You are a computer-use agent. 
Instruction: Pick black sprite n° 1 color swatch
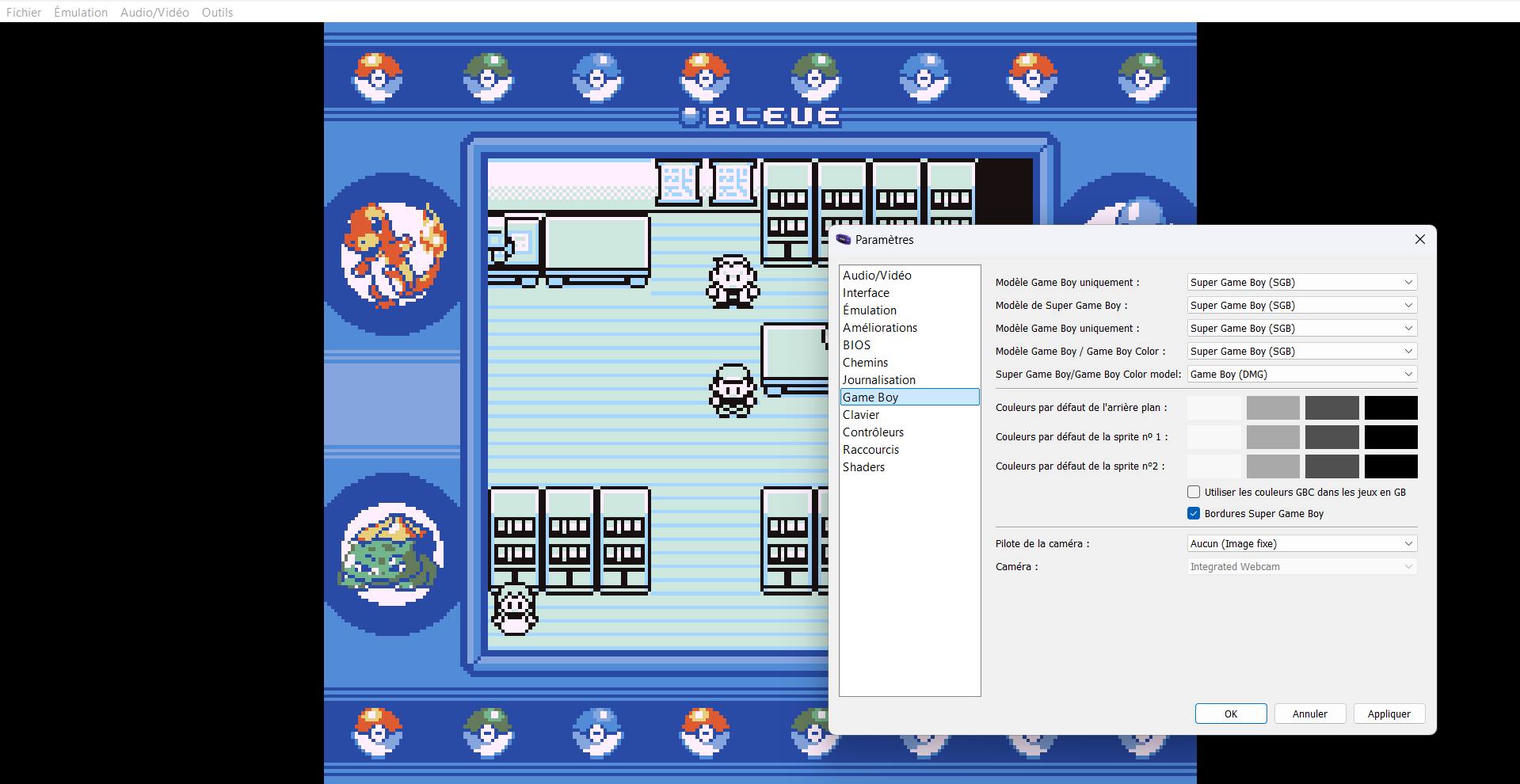point(1391,437)
